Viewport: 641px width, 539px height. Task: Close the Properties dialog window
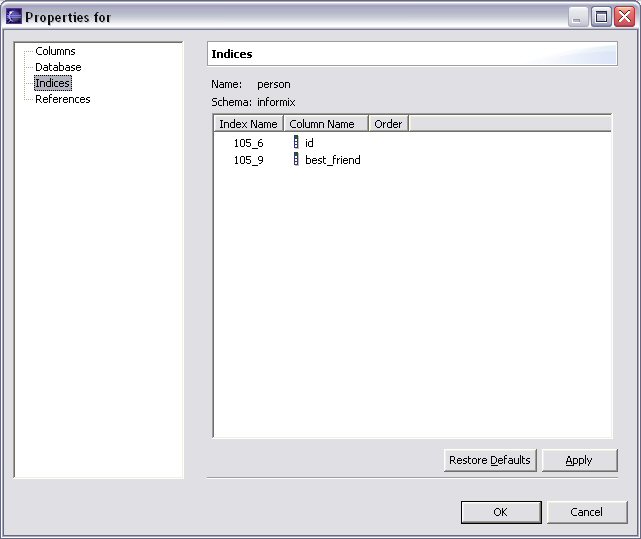pyautogui.click(x=622, y=17)
